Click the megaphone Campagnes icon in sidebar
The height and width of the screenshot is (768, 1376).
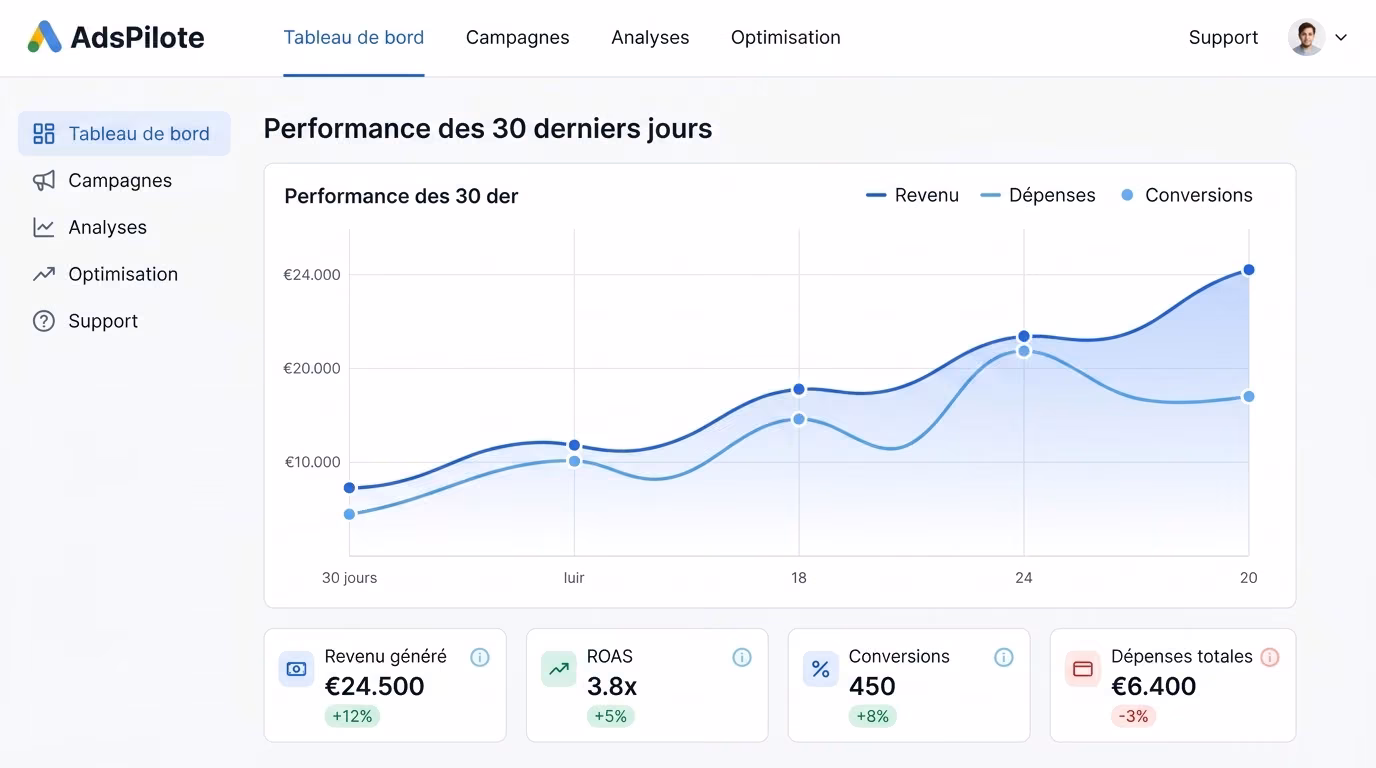coord(44,181)
